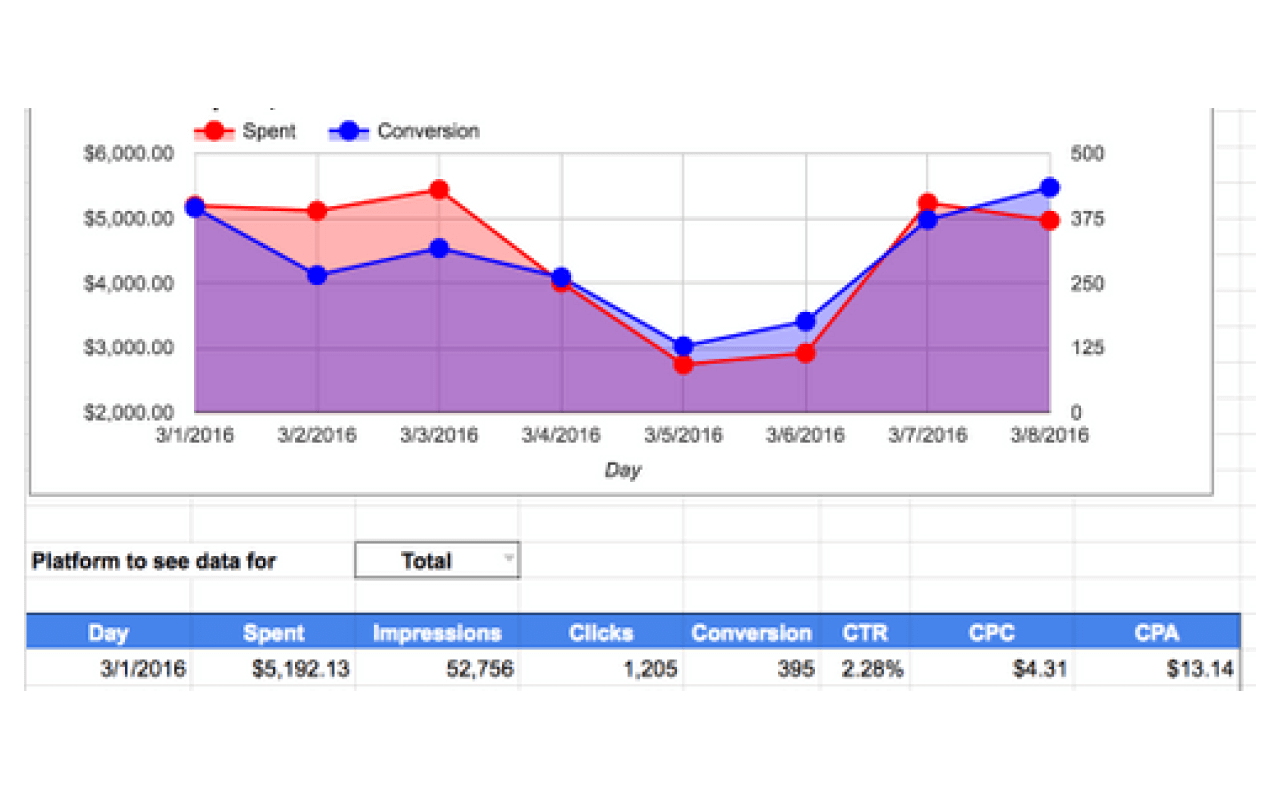Select the Day column header
Screen dimensions: 1280x800
(x=108, y=633)
